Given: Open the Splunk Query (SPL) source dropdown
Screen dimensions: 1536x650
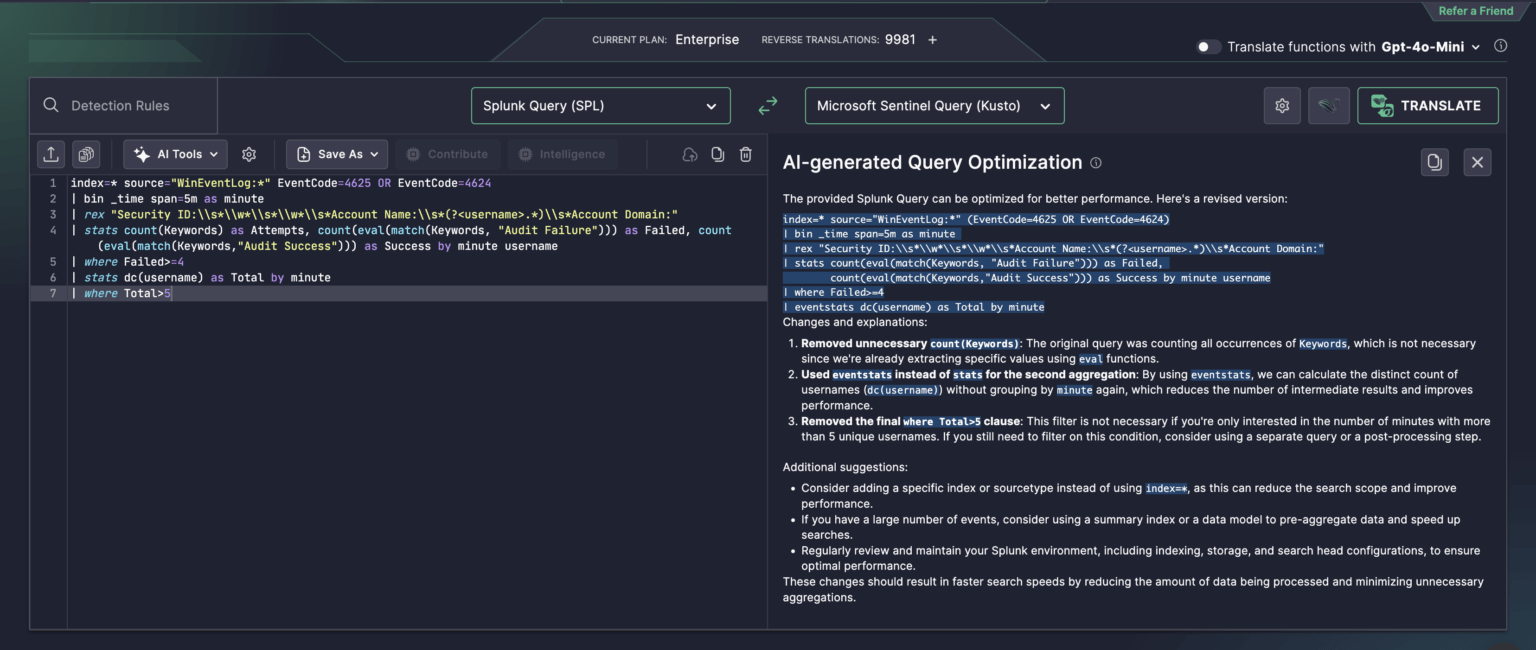Looking at the screenshot, I should 600,105.
